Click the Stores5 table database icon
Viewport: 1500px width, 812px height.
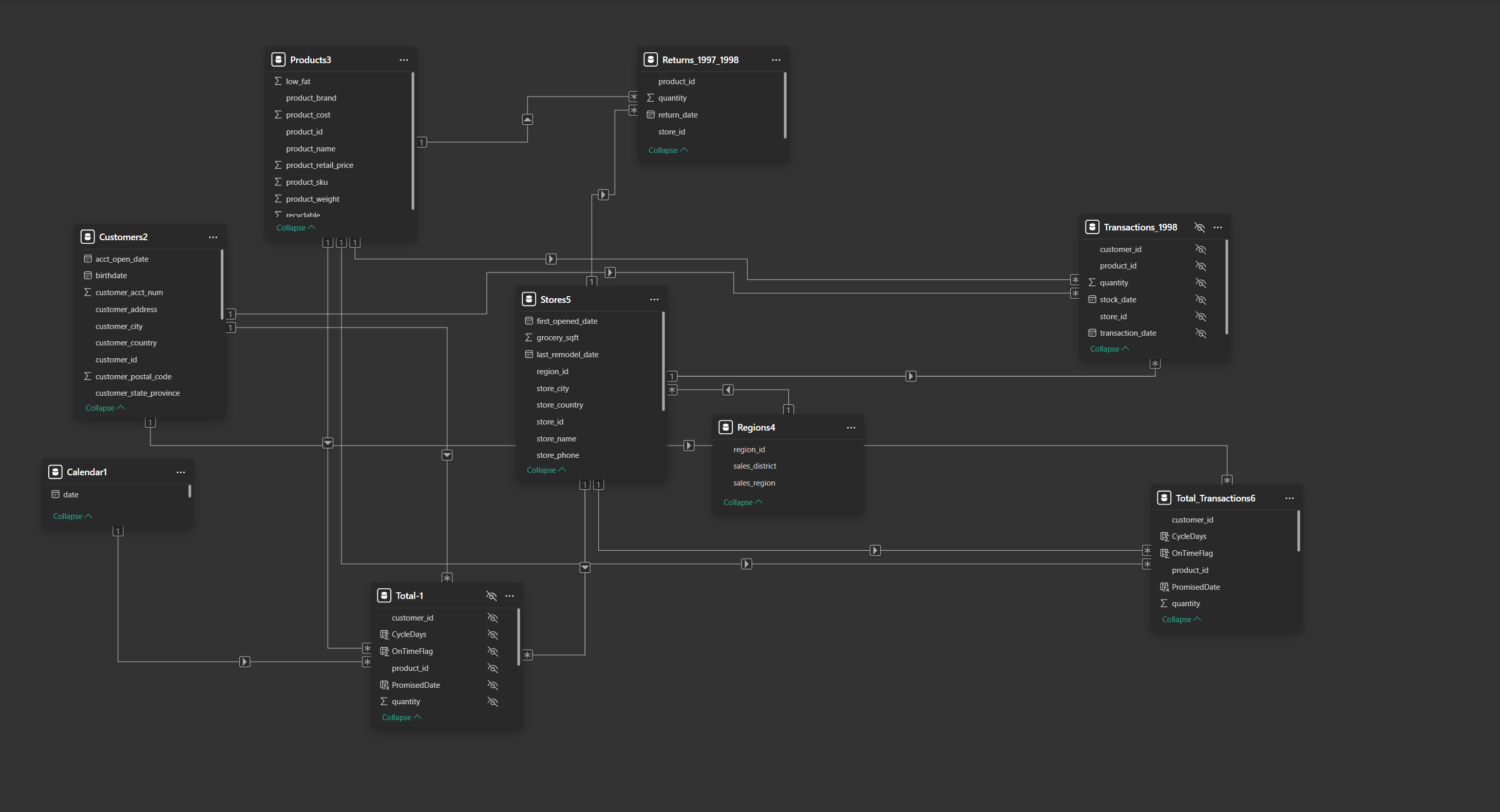(x=529, y=299)
